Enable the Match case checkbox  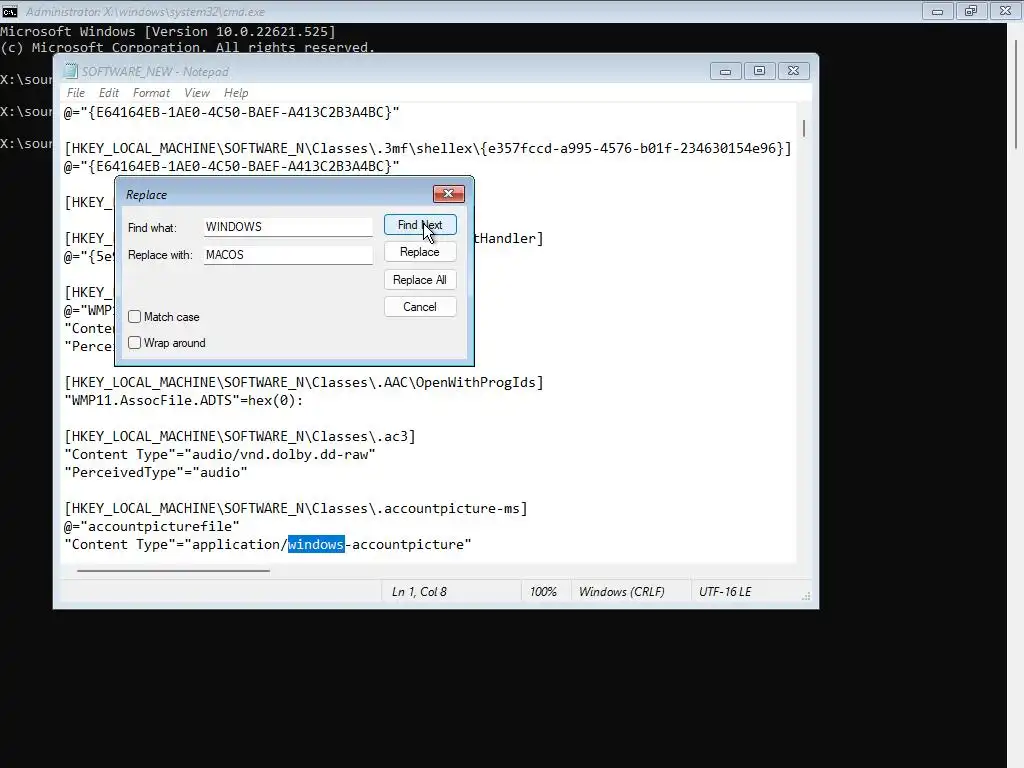[x=135, y=317]
